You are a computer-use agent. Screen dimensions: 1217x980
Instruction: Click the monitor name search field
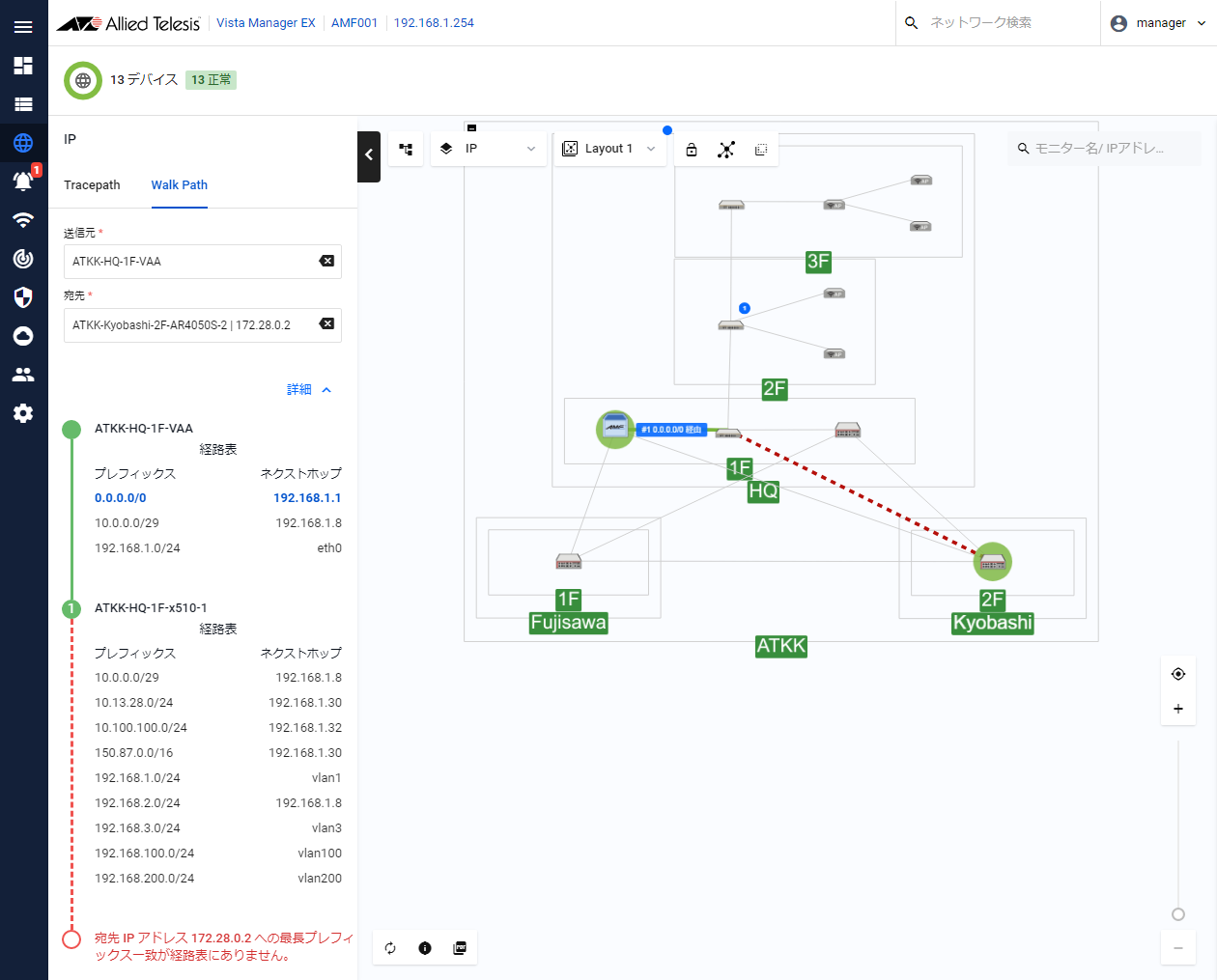[1104, 149]
